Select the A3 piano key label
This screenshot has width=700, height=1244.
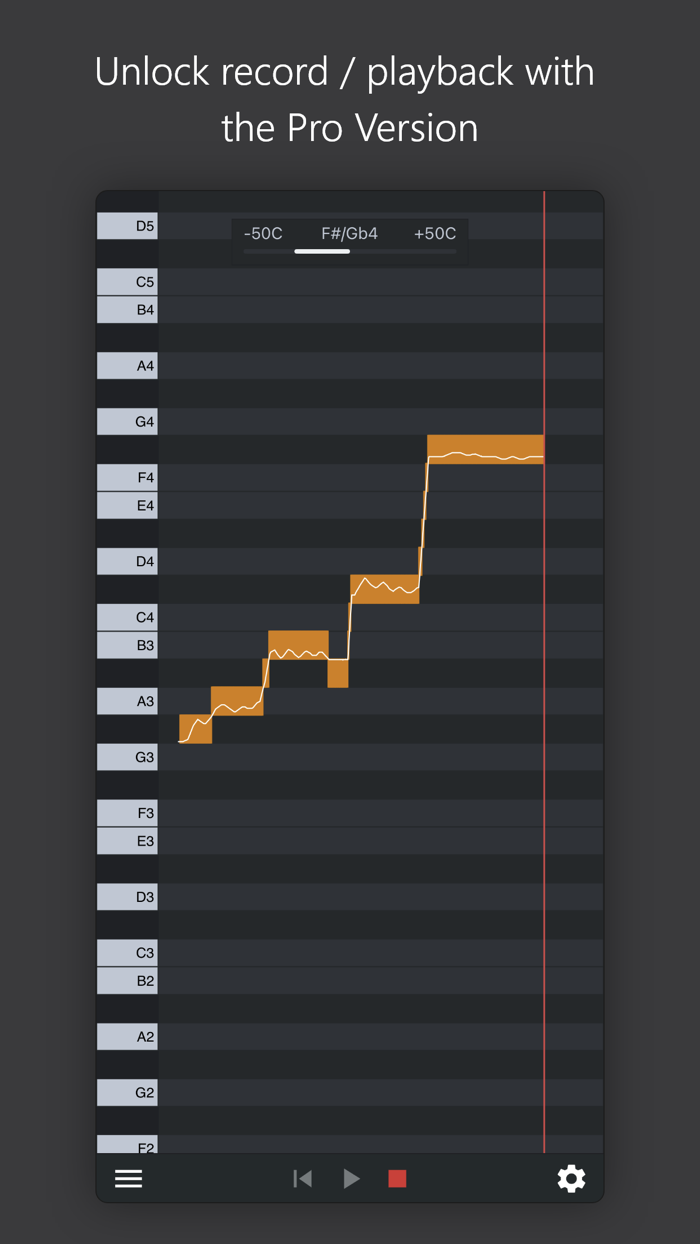(x=126, y=700)
